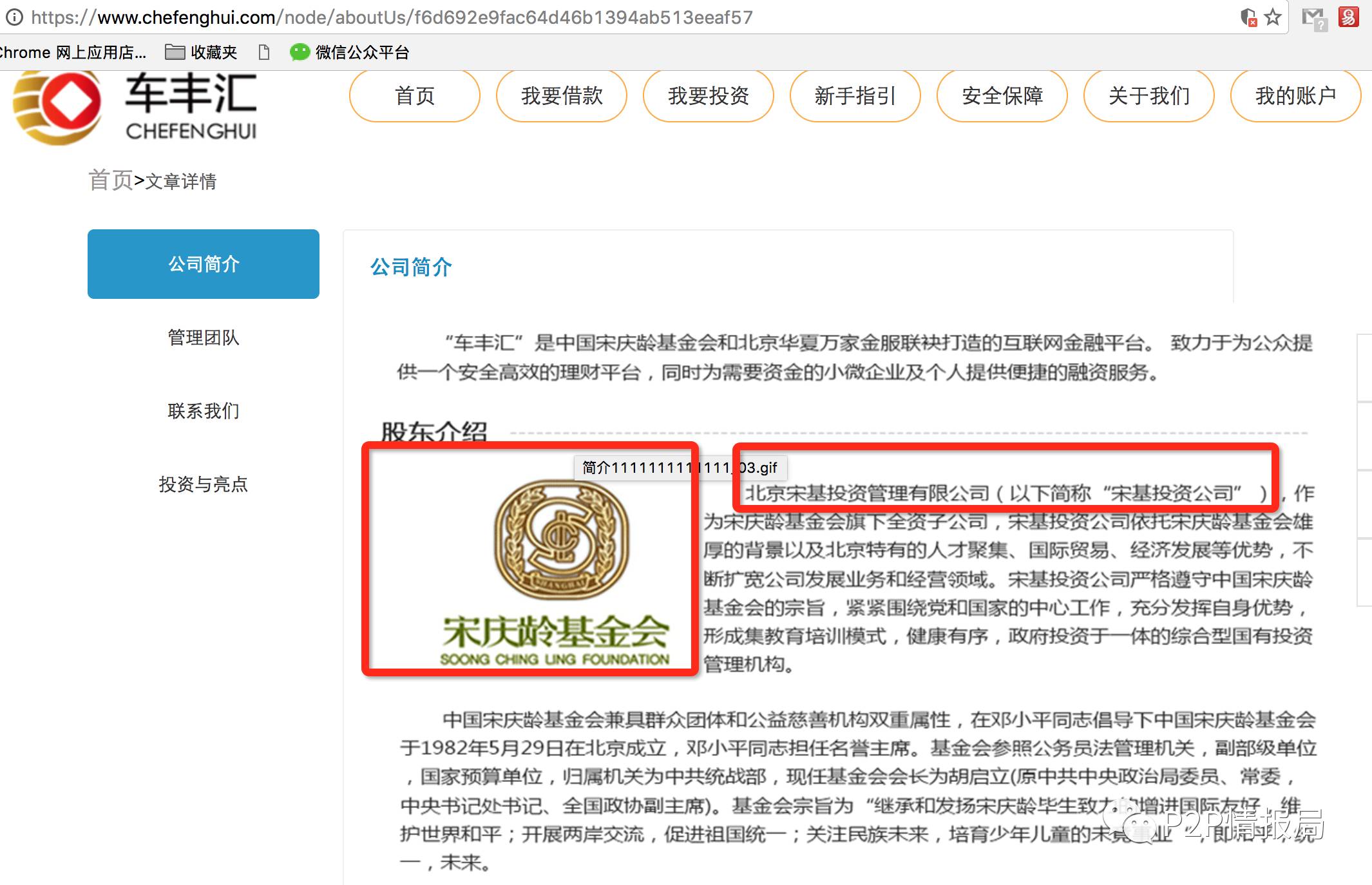This screenshot has width=1372, height=885.
Task: Open the blank page bookmark icon
Action: [x=263, y=52]
